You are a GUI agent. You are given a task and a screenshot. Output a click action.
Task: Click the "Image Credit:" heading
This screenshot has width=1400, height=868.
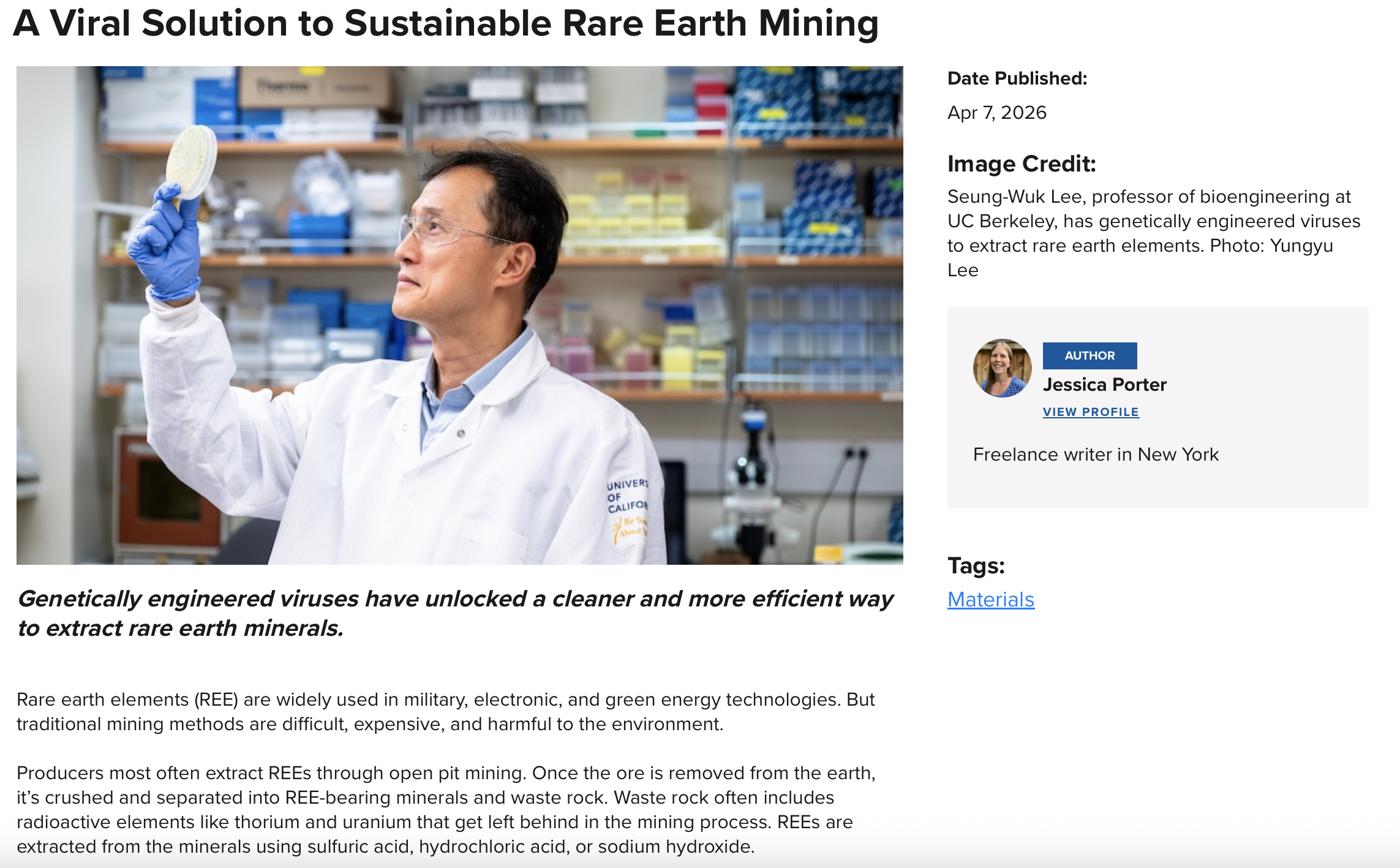point(1021,164)
